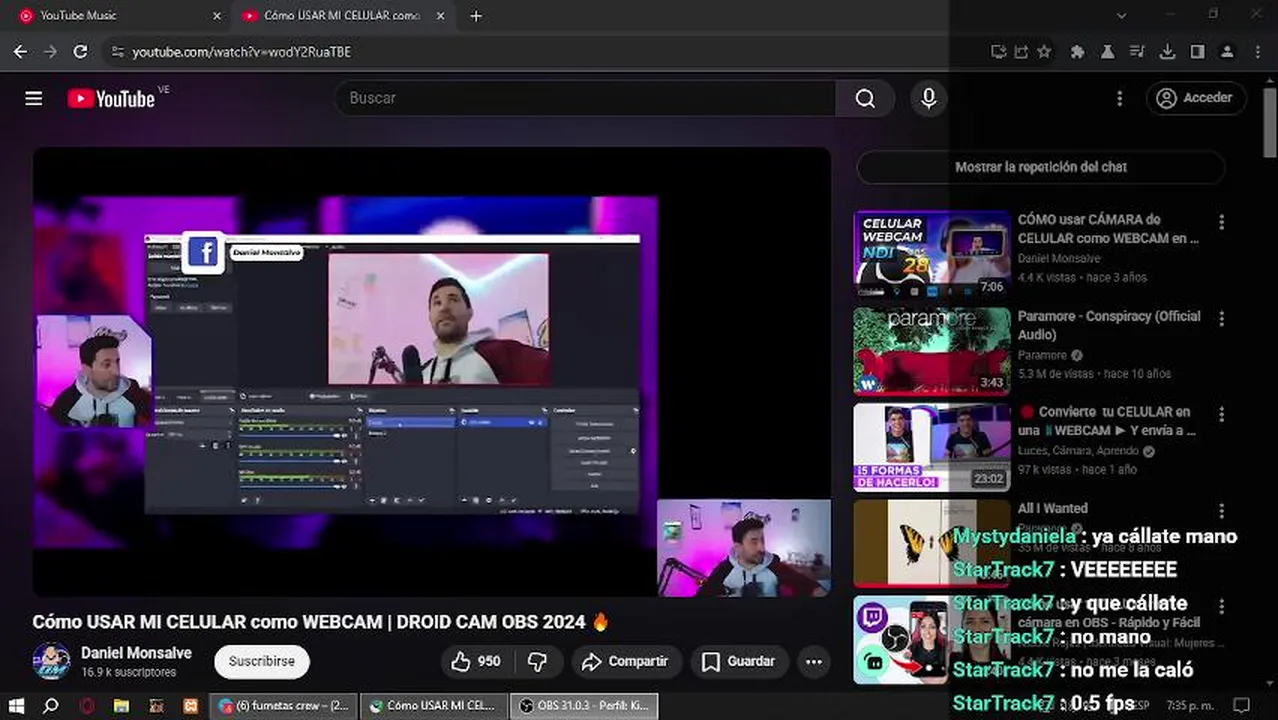1278x720 pixels.
Task: Open options for Paramore Conspiracy video
Action: tap(1221, 318)
